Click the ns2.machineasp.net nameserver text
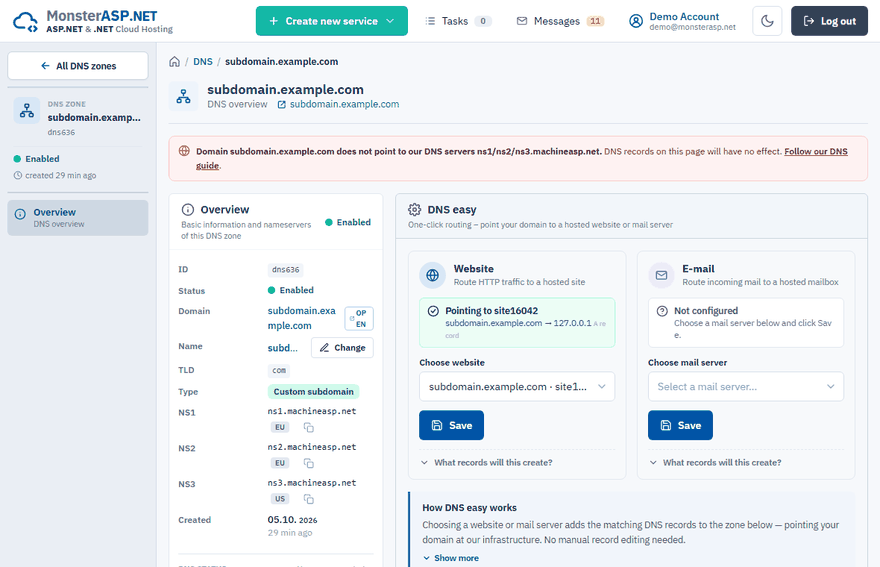The width and height of the screenshot is (880, 567). (x=312, y=447)
